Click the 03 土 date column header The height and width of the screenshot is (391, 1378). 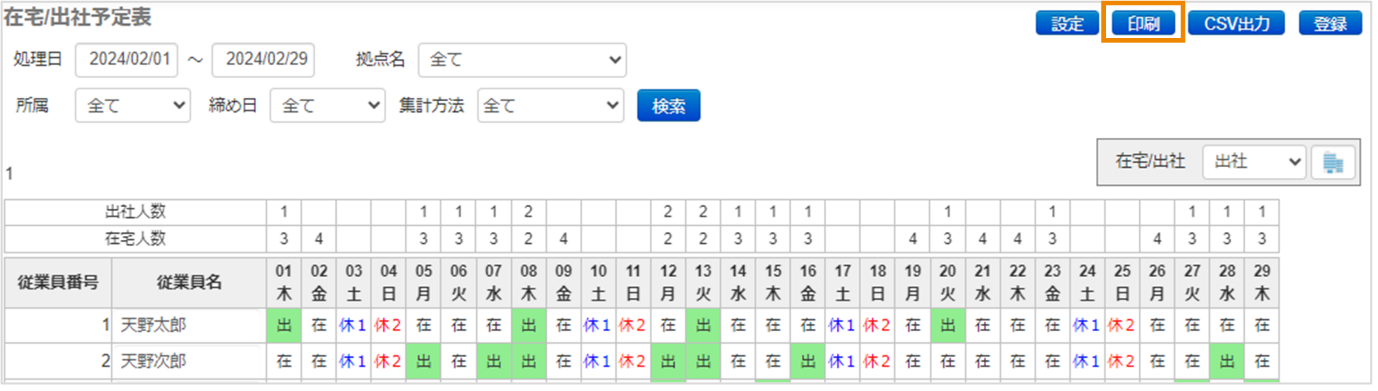tap(354, 283)
